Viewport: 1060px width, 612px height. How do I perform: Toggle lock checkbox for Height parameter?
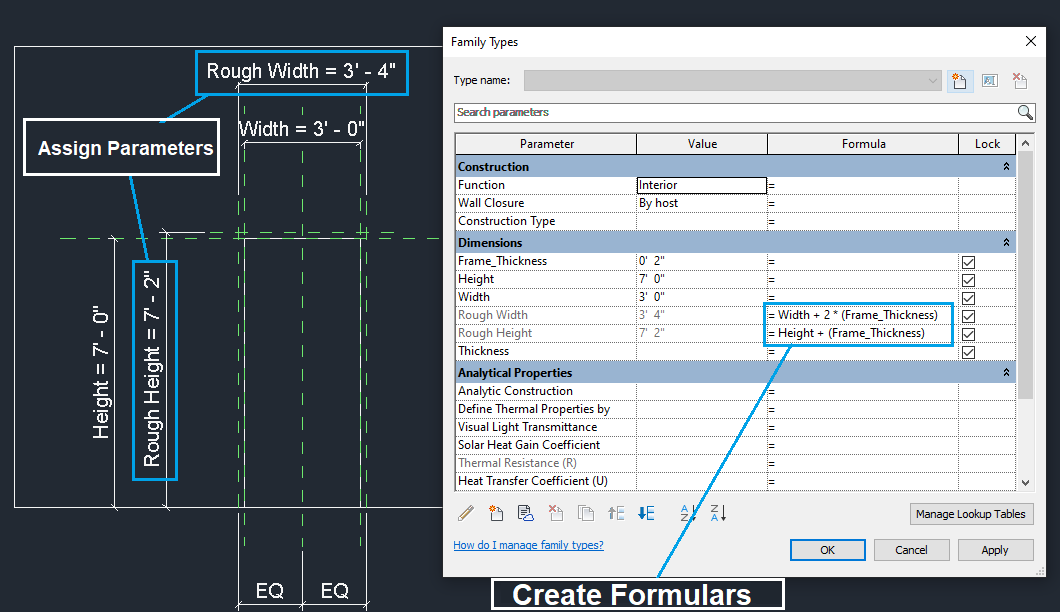tap(968, 280)
